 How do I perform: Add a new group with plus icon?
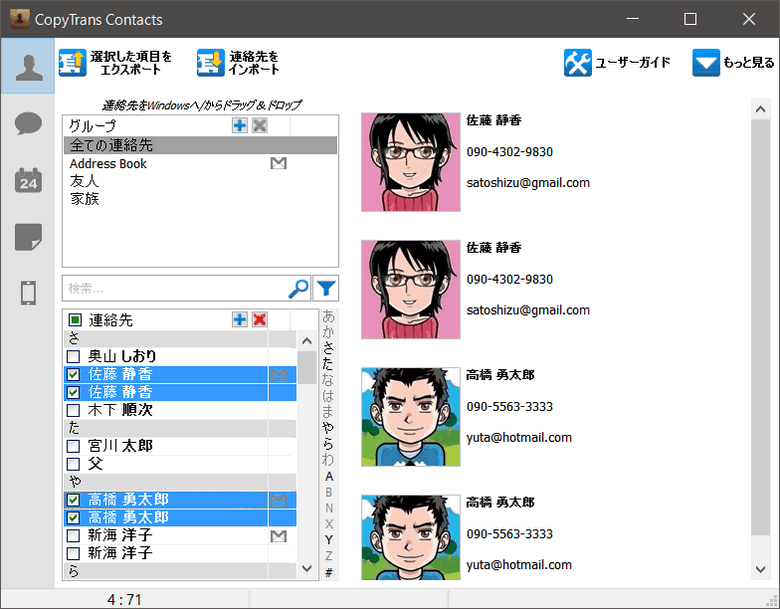tap(240, 125)
